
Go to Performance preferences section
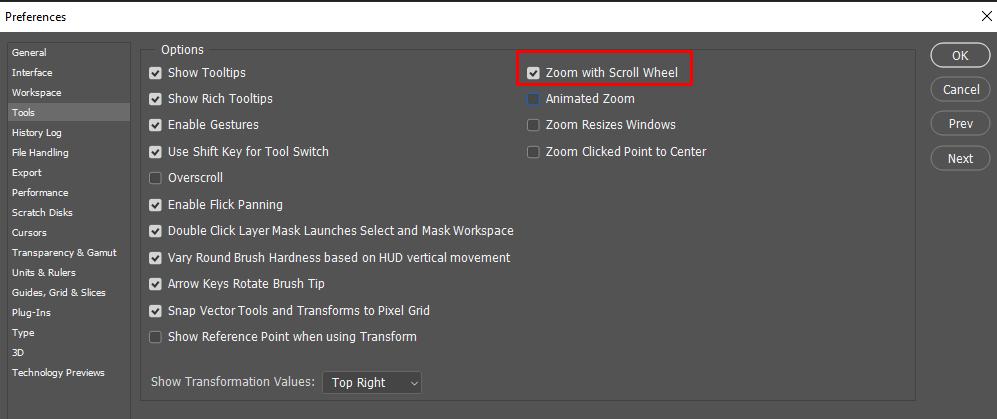click(x=40, y=192)
